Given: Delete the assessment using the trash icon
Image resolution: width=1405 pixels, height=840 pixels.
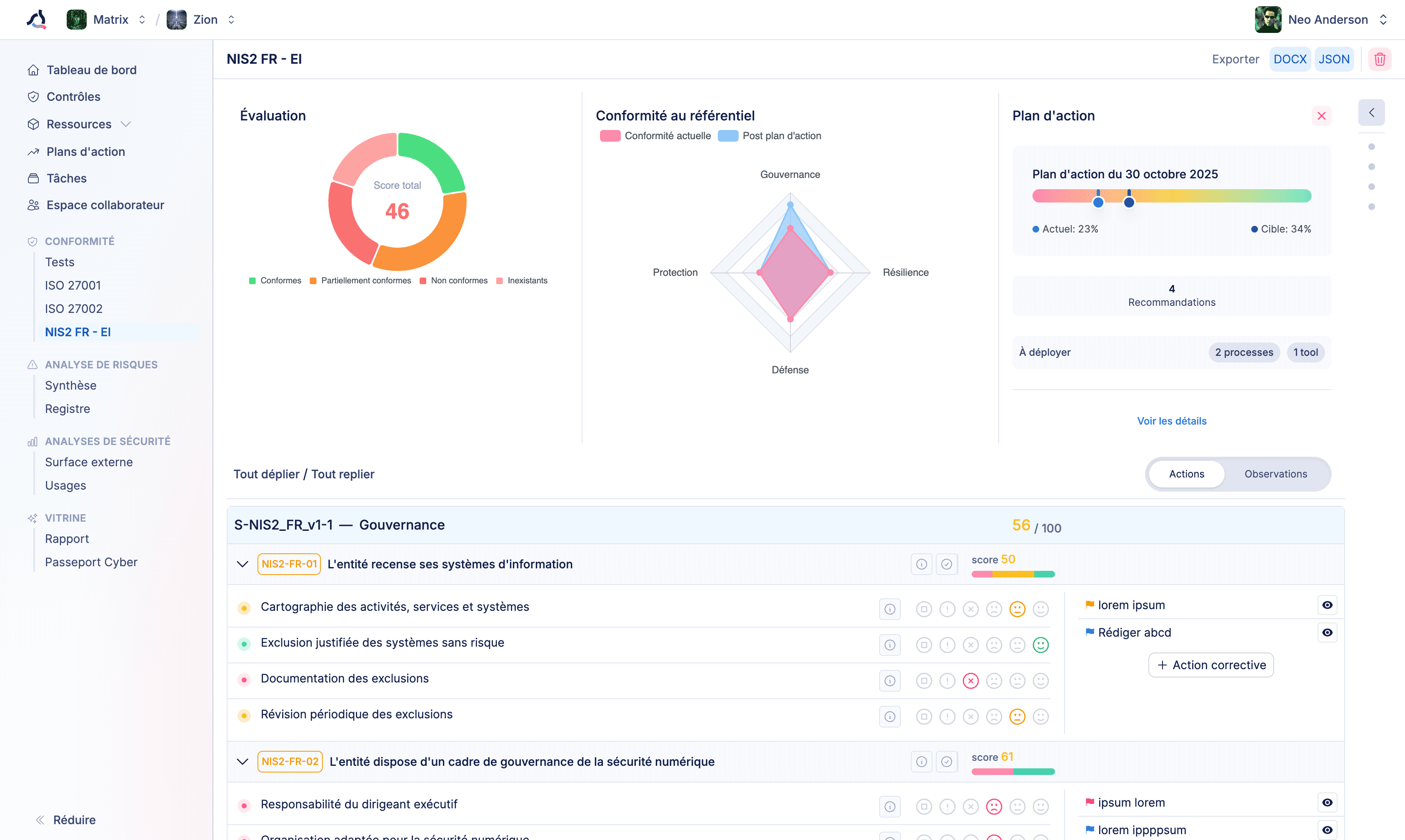Looking at the screenshot, I should pos(1380,59).
